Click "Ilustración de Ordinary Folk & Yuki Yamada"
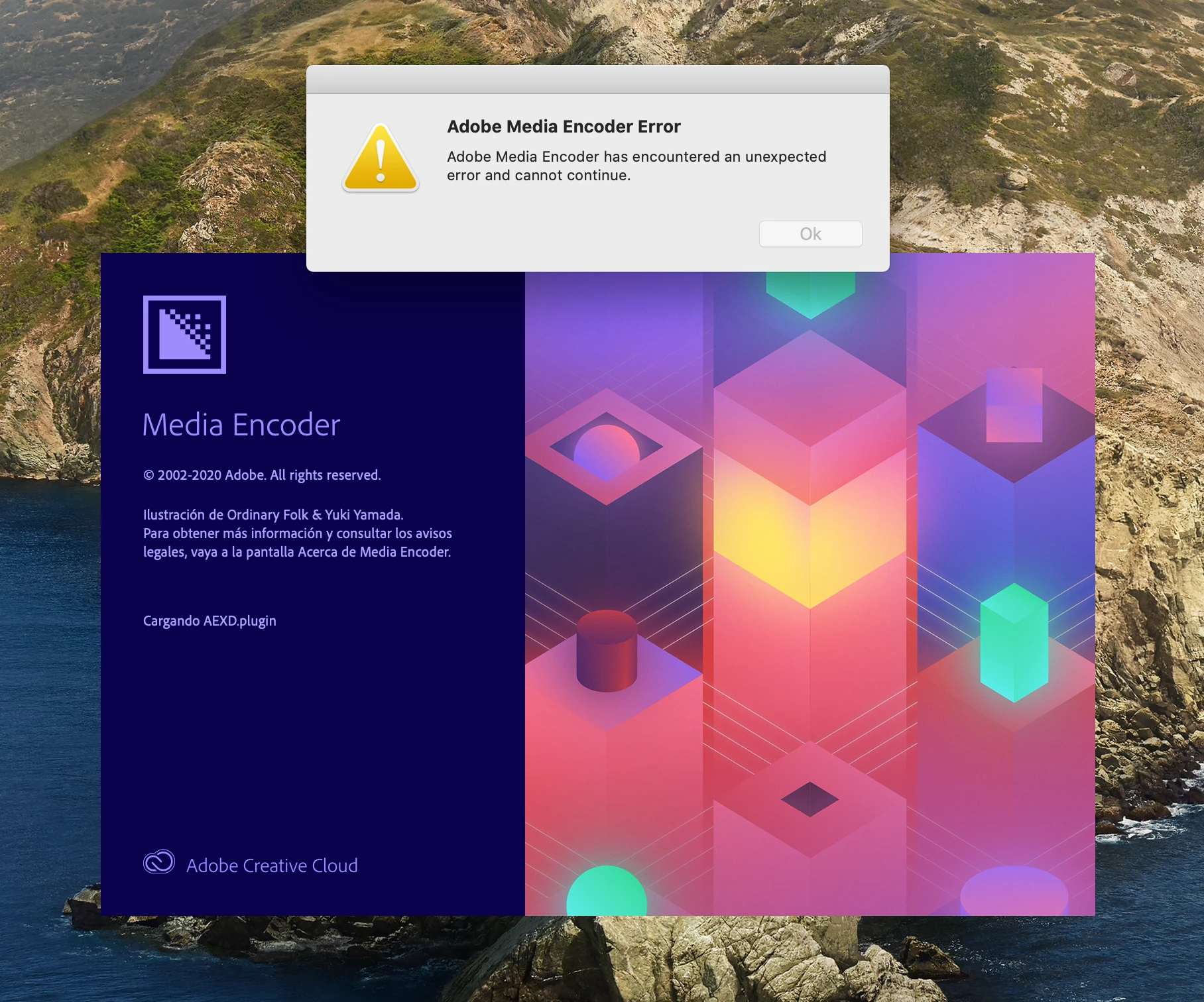The height and width of the screenshot is (1002, 1204). (x=273, y=515)
